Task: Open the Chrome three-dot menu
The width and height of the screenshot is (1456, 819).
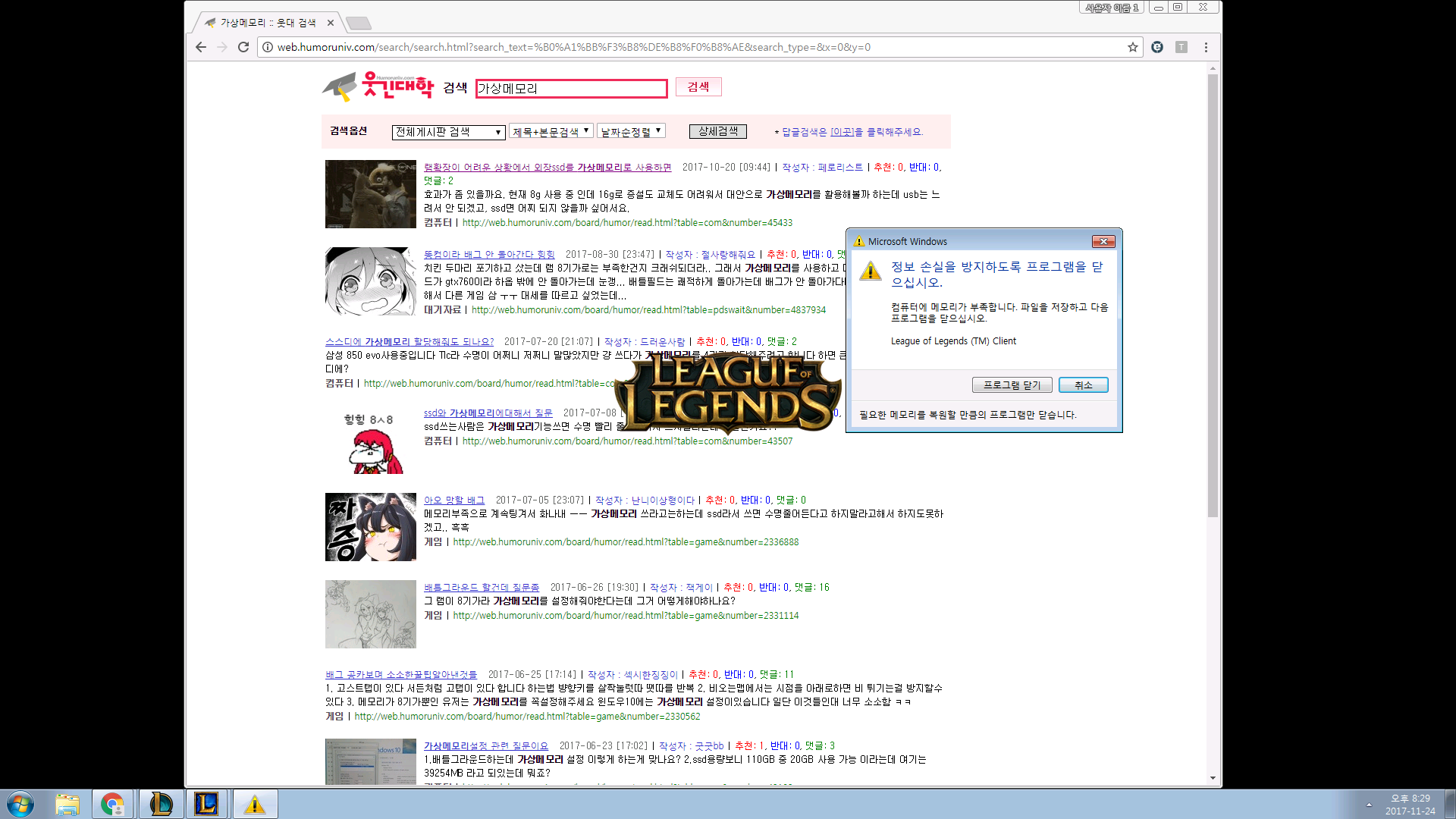Action: 1206,47
